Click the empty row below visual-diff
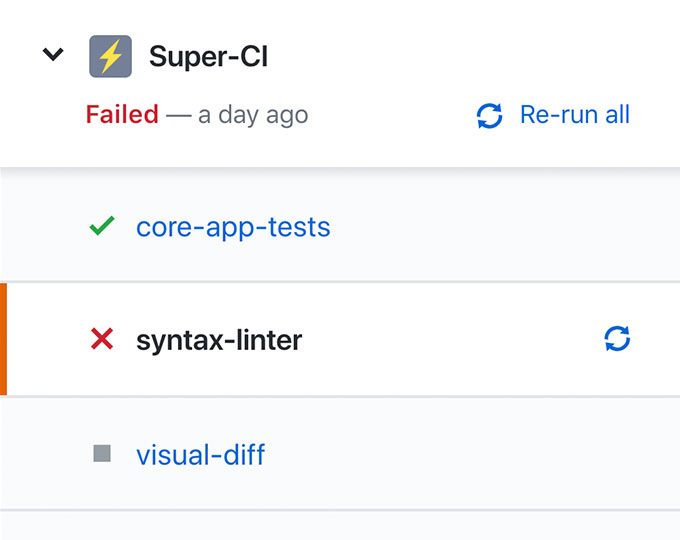This screenshot has height=540, width=680. tap(340, 527)
